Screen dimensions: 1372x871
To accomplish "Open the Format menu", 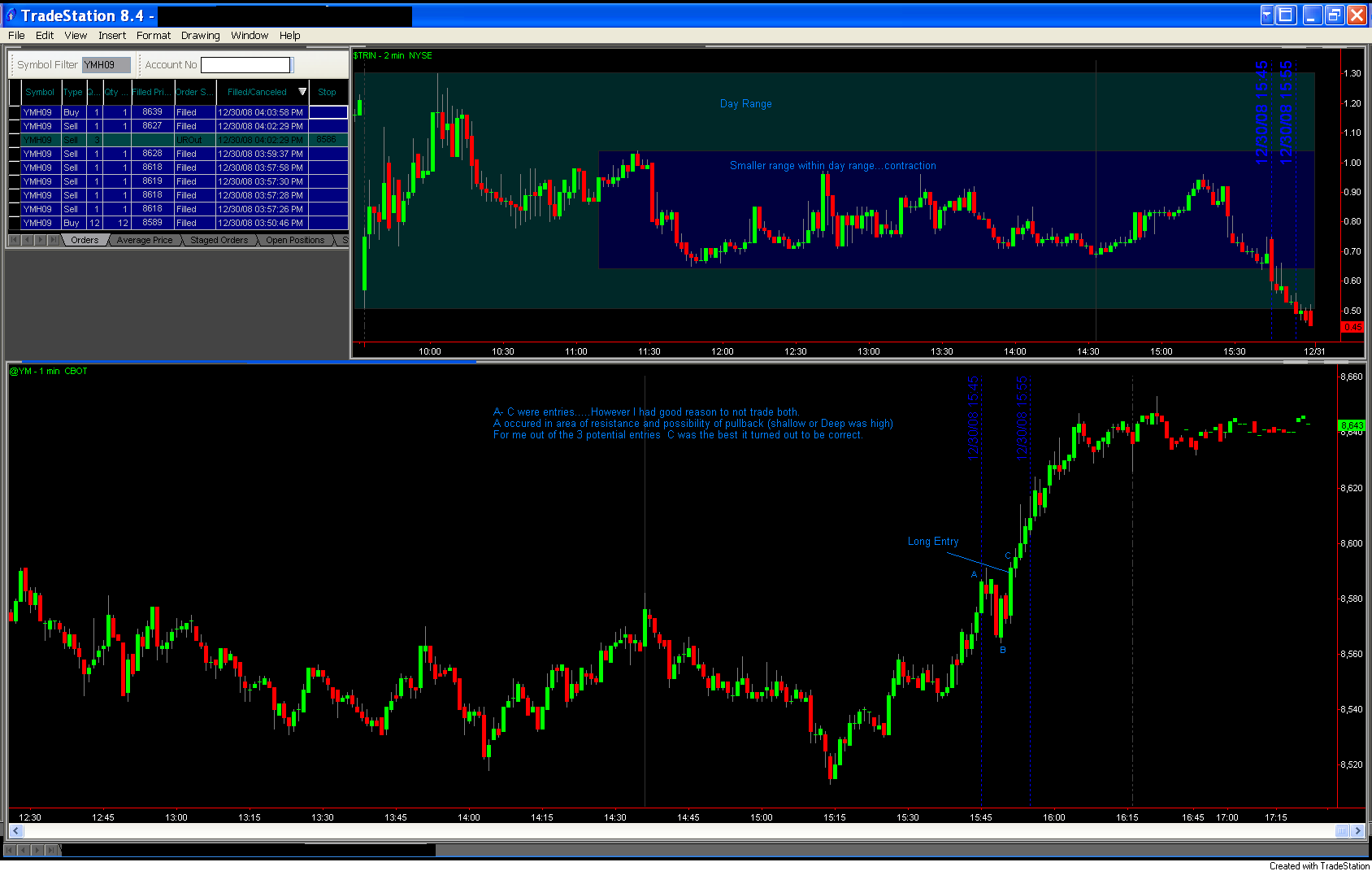I will pos(154,36).
